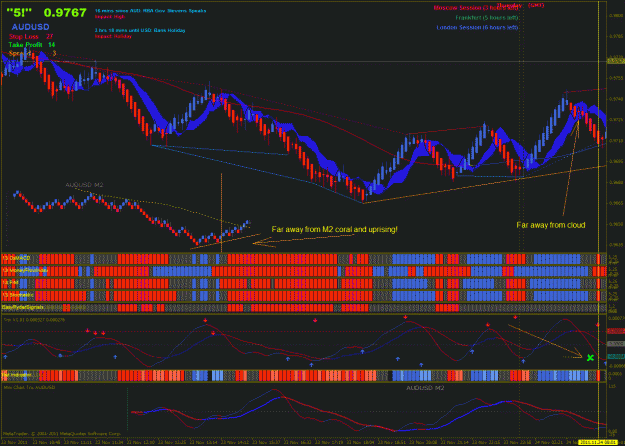Click the AUDUSD M2 label above mini price chart
625x446 pixels.
(x=85, y=185)
